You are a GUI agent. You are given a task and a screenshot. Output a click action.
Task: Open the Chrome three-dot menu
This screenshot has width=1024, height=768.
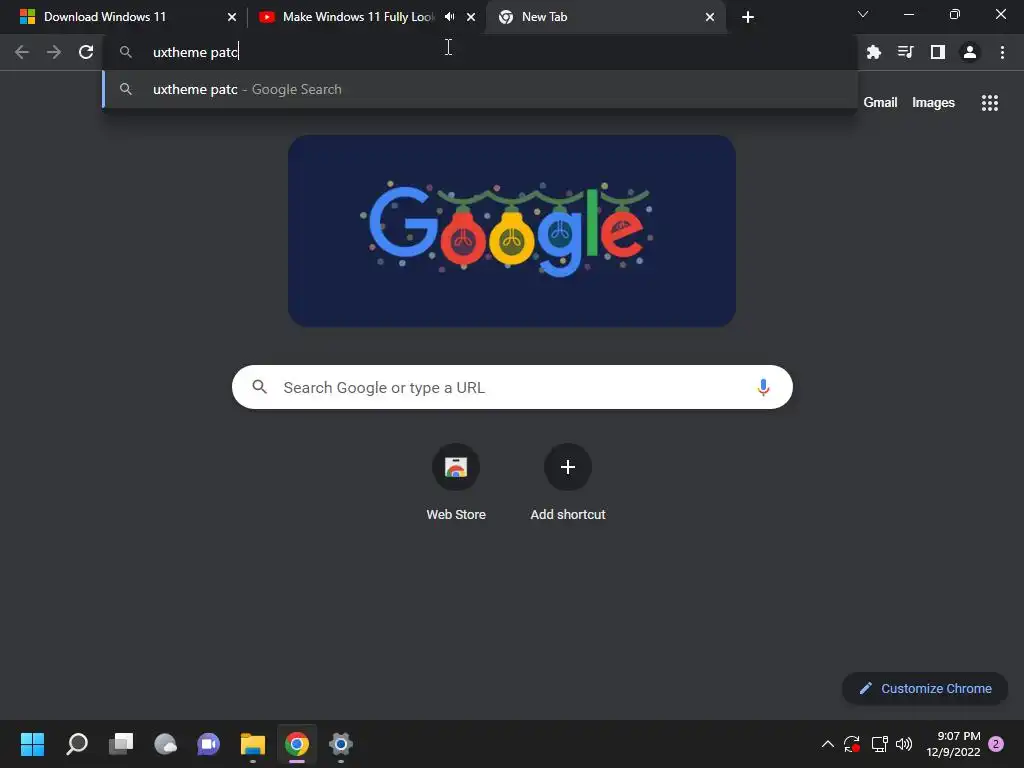1002,52
